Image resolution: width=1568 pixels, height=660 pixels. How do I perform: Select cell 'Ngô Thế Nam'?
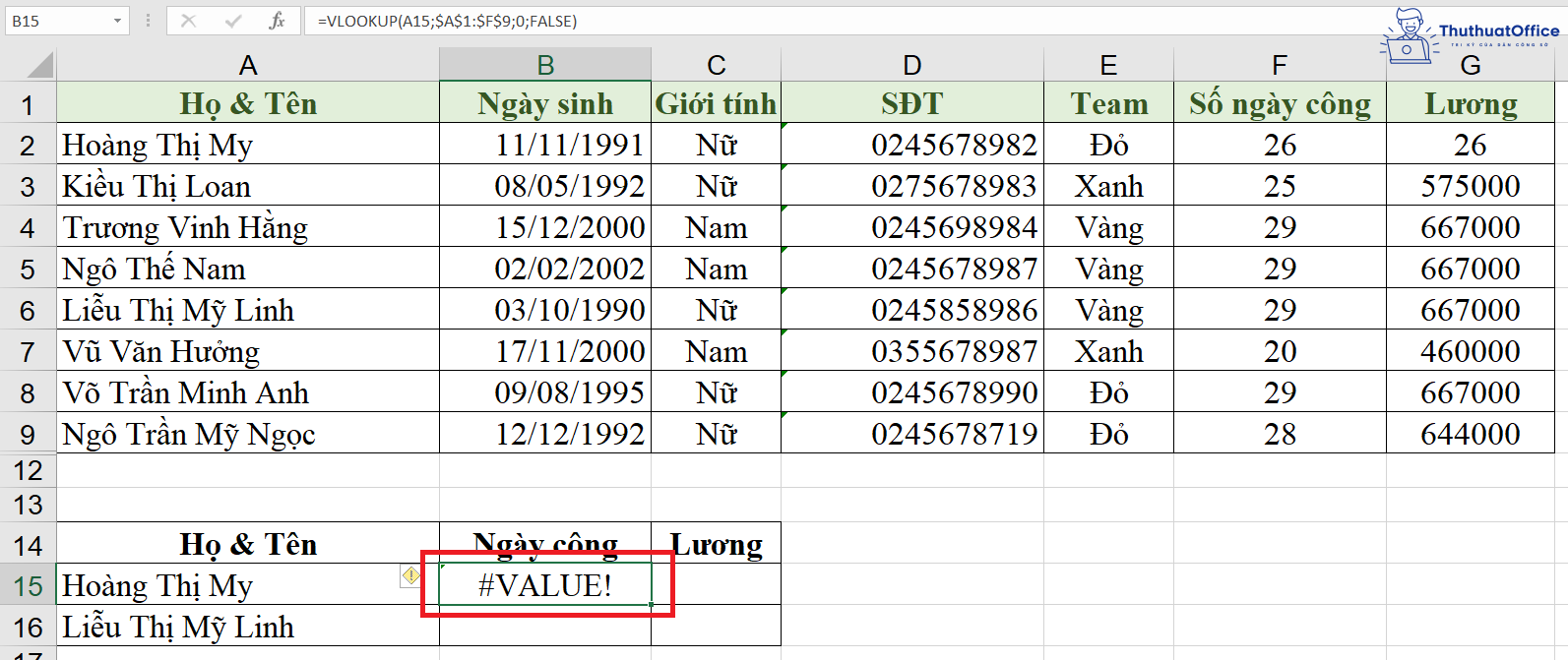point(248,269)
